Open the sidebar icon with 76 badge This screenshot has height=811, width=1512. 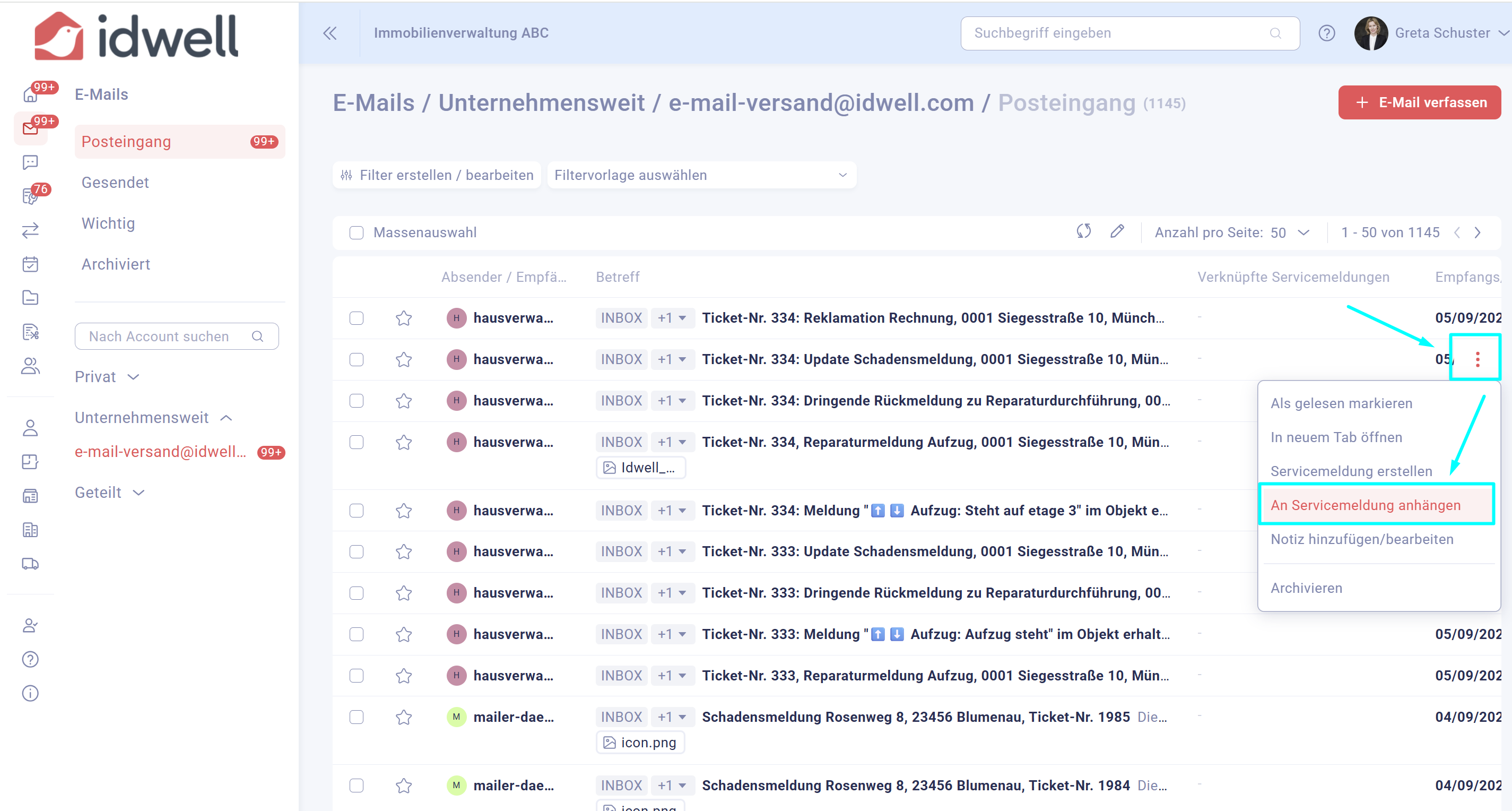click(x=31, y=196)
